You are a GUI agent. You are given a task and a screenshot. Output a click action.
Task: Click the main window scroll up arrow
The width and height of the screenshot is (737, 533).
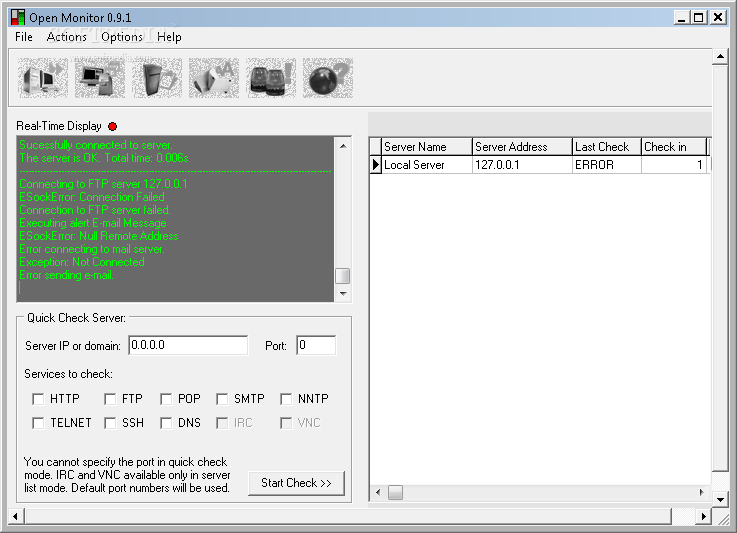pyautogui.click(x=720, y=57)
